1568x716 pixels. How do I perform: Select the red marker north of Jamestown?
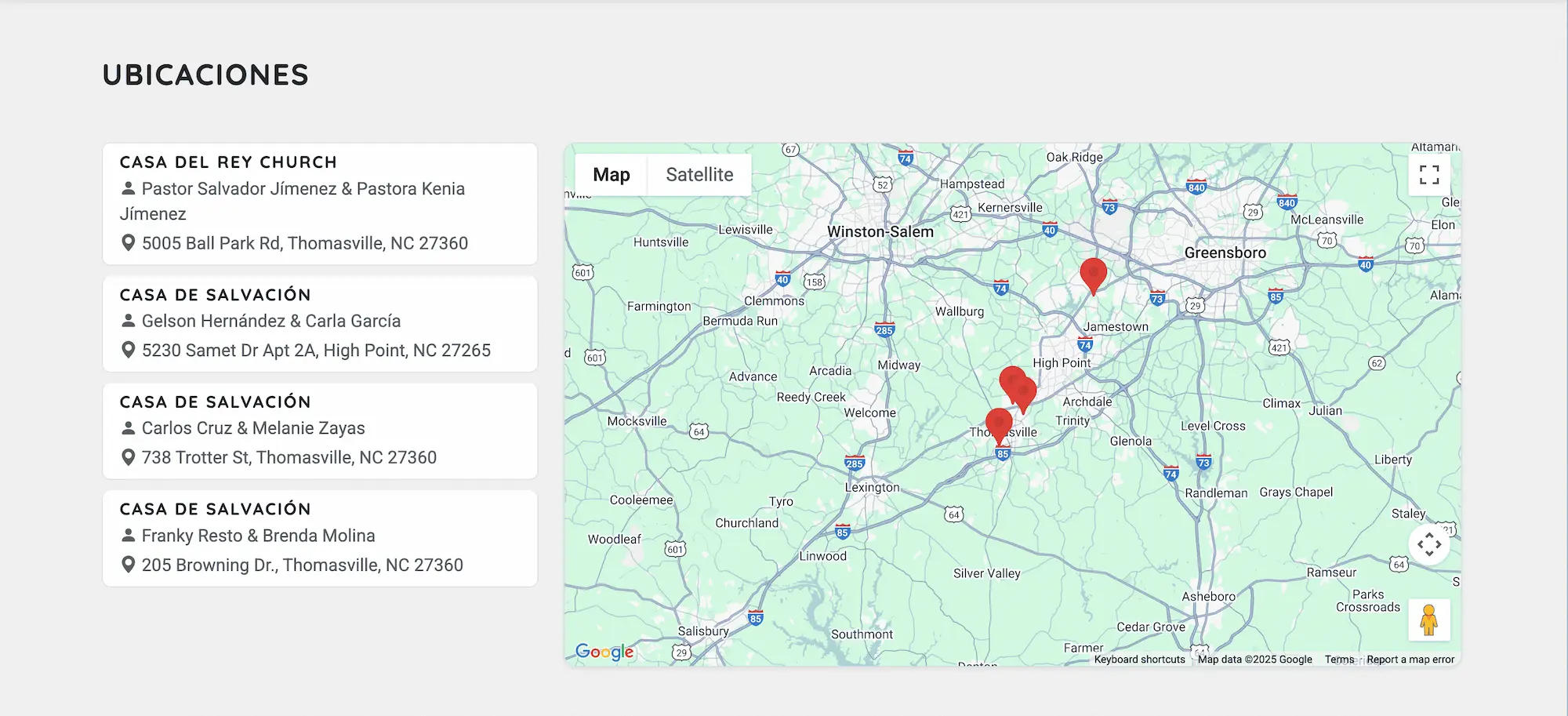click(1093, 274)
